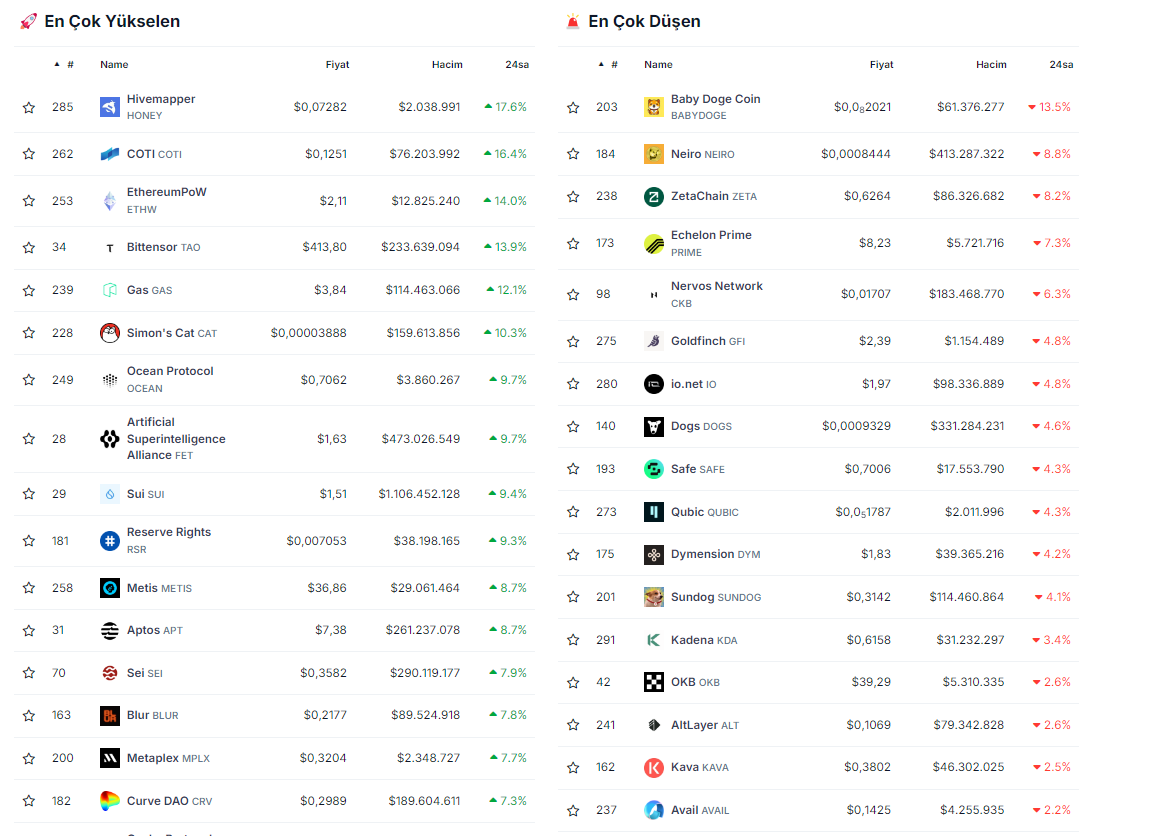Image resolution: width=1157 pixels, height=836 pixels.
Task: Sort gainers by the Hacim header
Action: pos(447,65)
